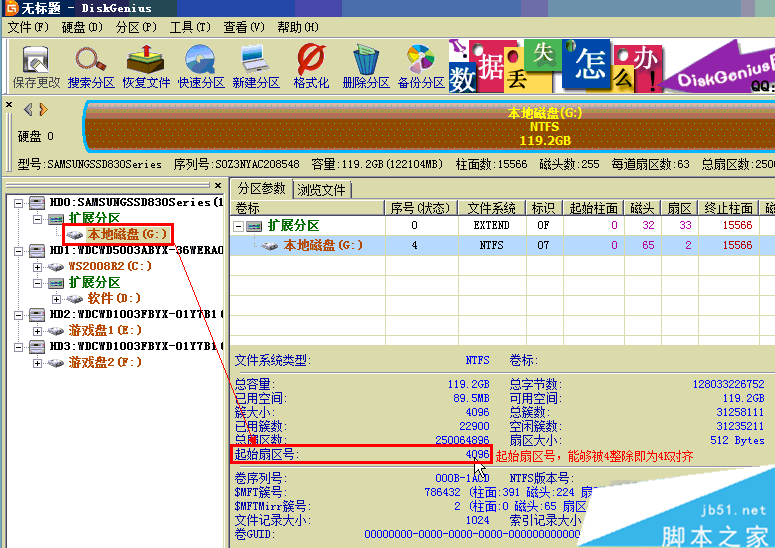Collapse HD0 SAMSUNGSSD830Series disk node

pos(18,203)
